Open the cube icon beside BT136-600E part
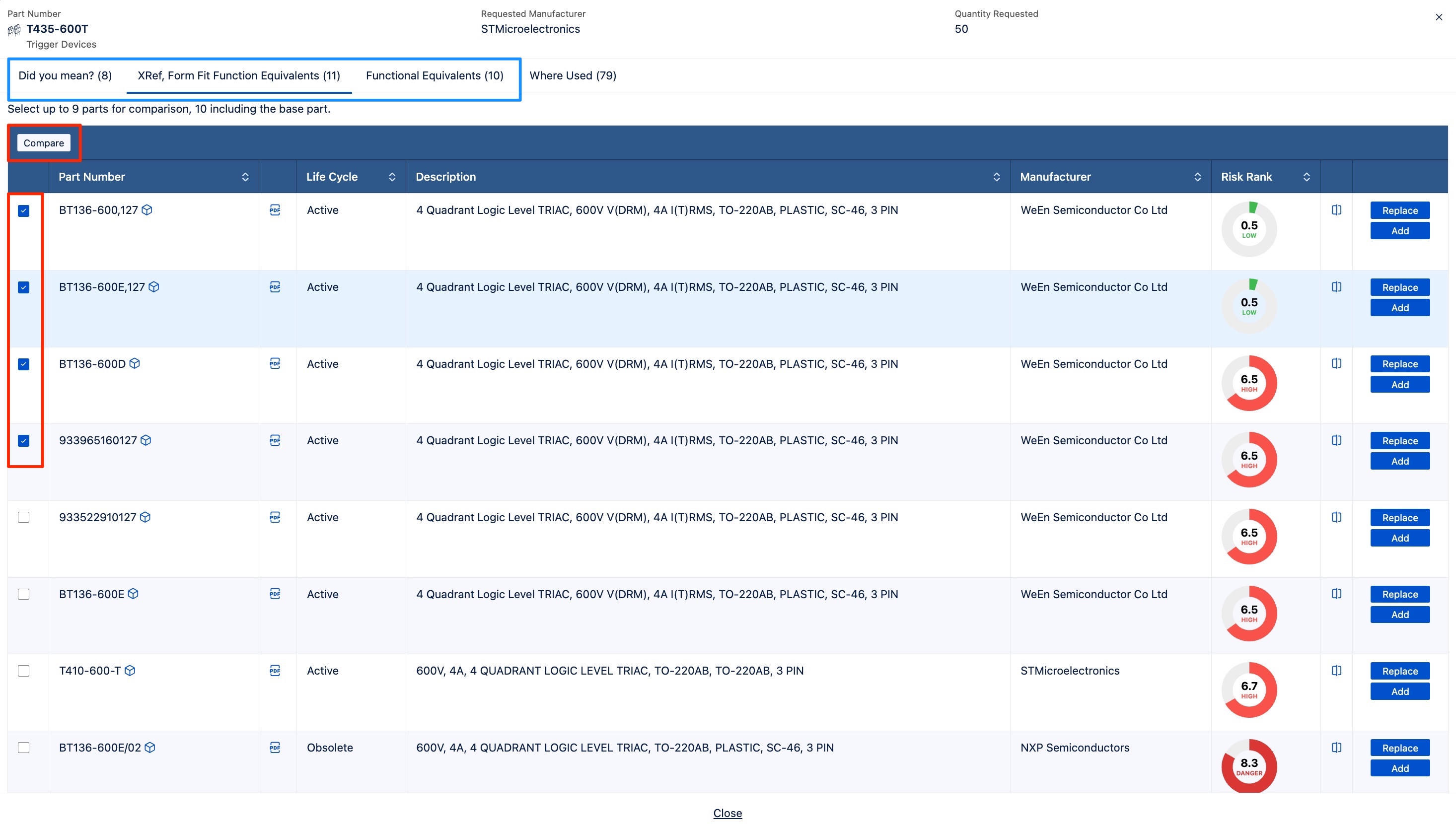 point(133,594)
